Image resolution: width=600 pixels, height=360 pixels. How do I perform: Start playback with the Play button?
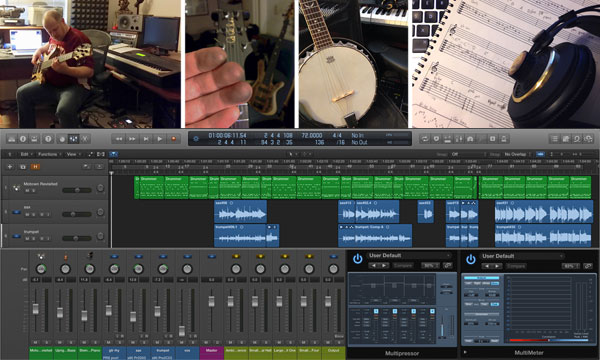point(160,139)
